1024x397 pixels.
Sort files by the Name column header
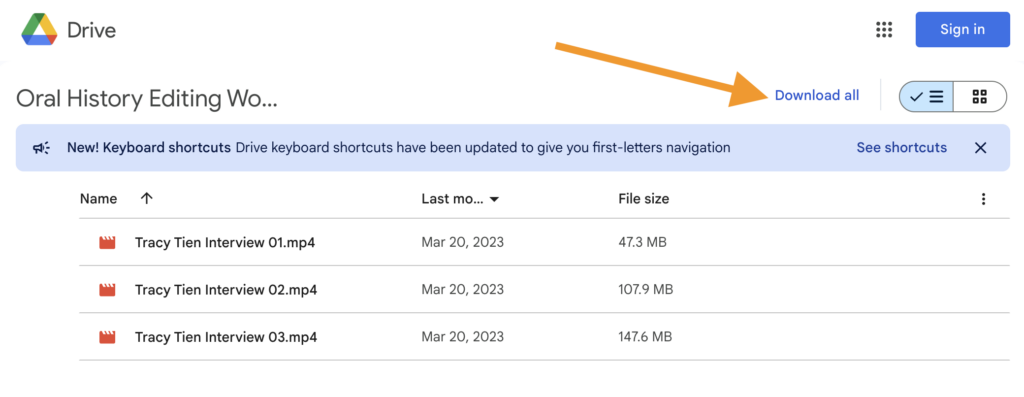[99, 198]
